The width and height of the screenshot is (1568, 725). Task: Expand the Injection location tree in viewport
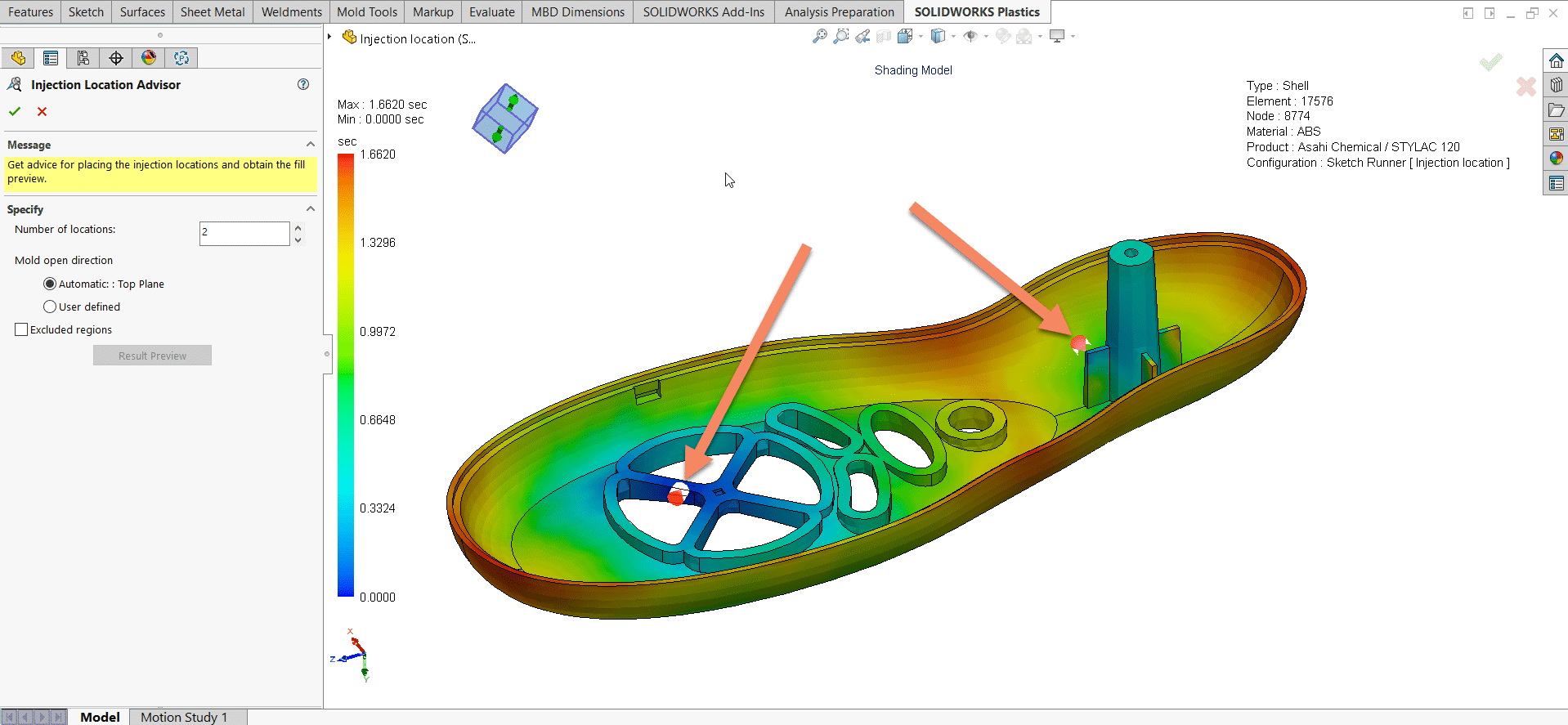pos(329,37)
